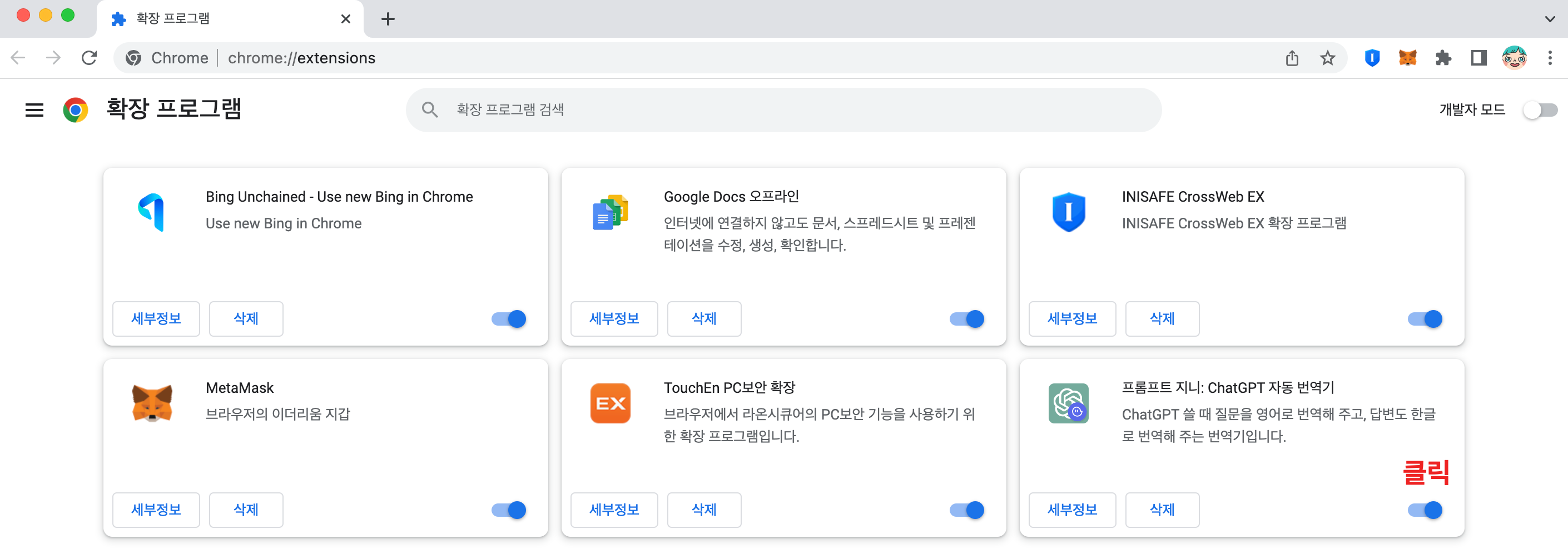Disable the Google Docs 오프라인 toggle
The image size is (1568, 559).
click(967, 319)
